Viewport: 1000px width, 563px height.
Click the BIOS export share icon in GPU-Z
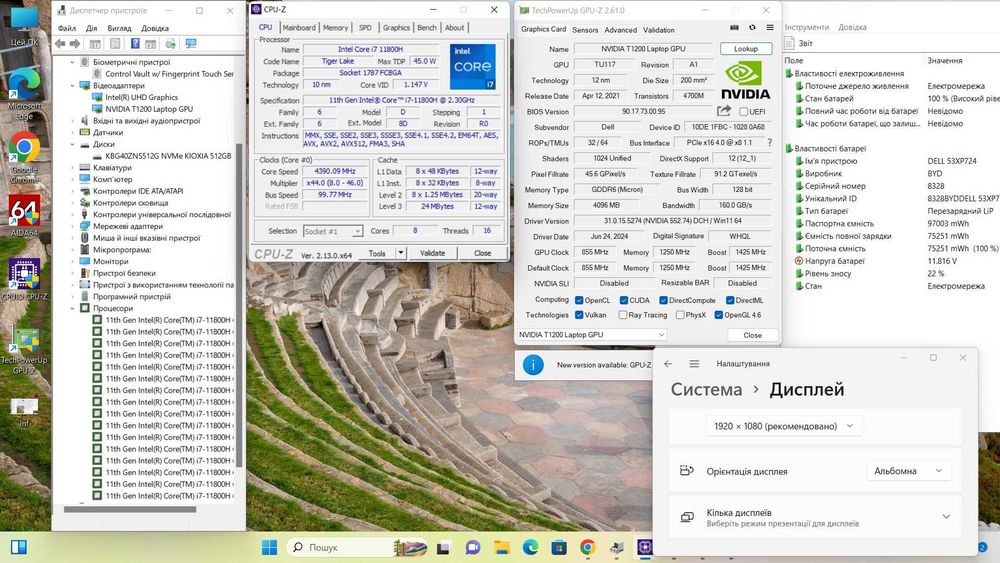coord(724,111)
